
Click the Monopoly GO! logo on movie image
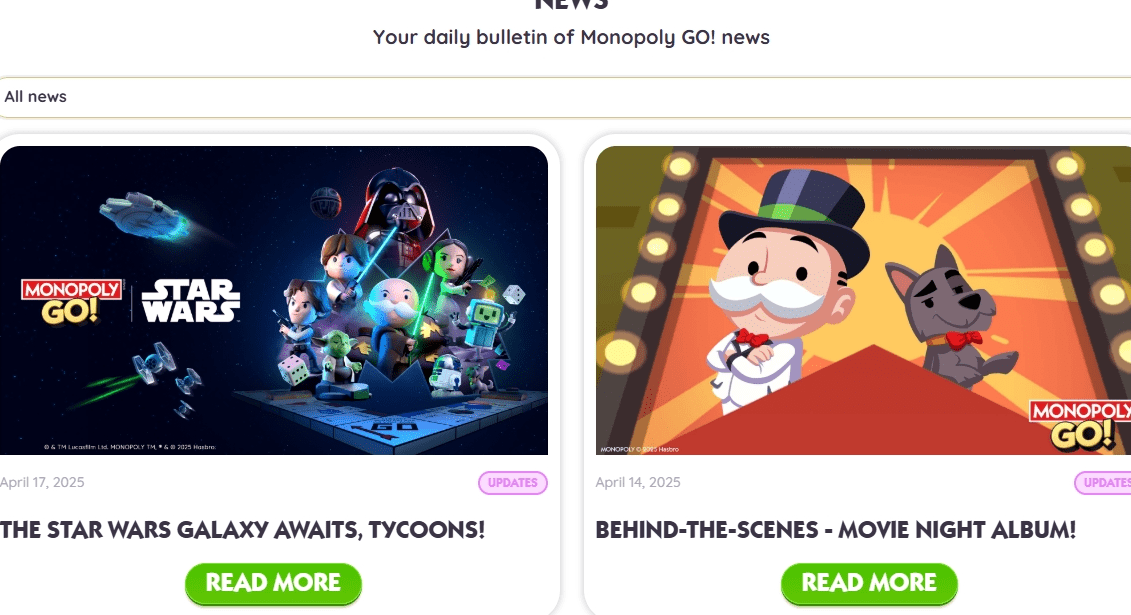click(1080, 425)
